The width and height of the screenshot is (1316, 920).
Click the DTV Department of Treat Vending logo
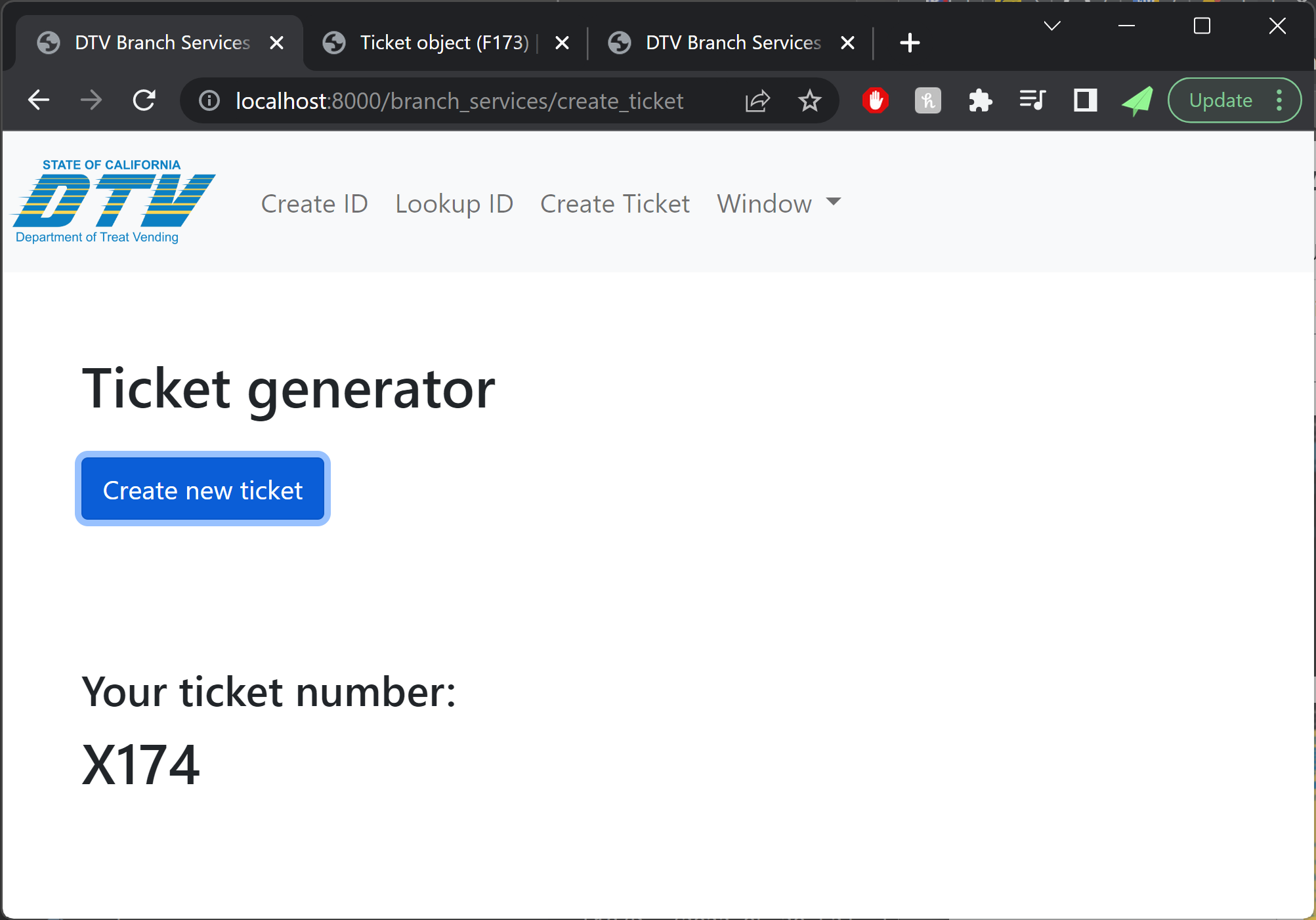tap(113, 201)
